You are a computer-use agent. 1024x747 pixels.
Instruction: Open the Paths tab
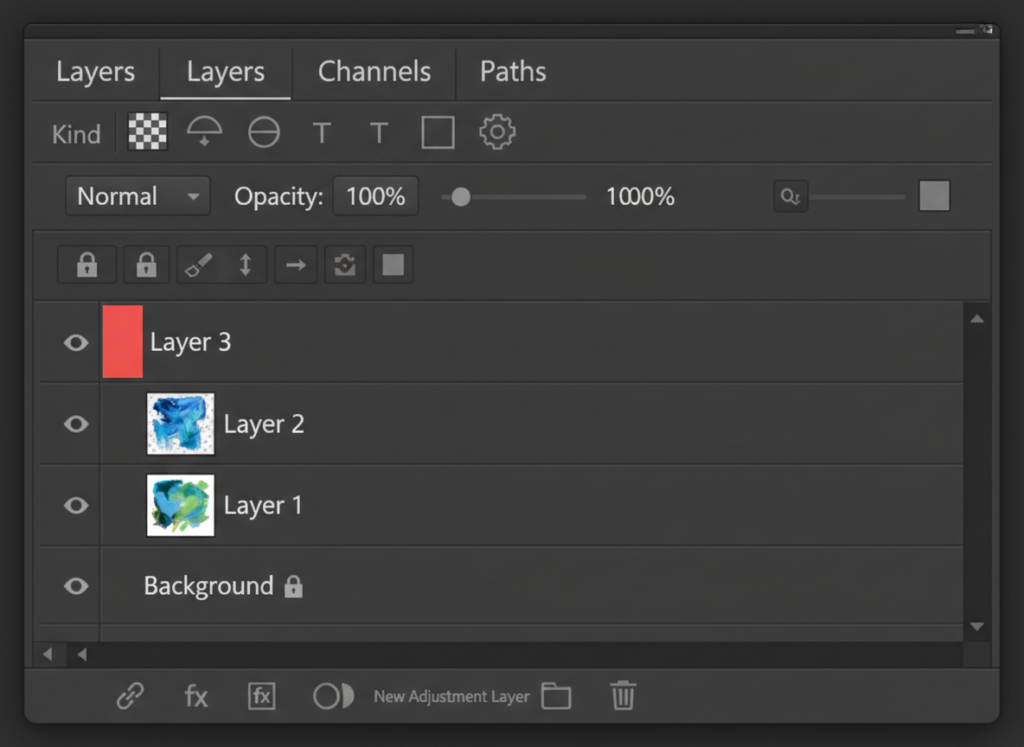point(512,71)
